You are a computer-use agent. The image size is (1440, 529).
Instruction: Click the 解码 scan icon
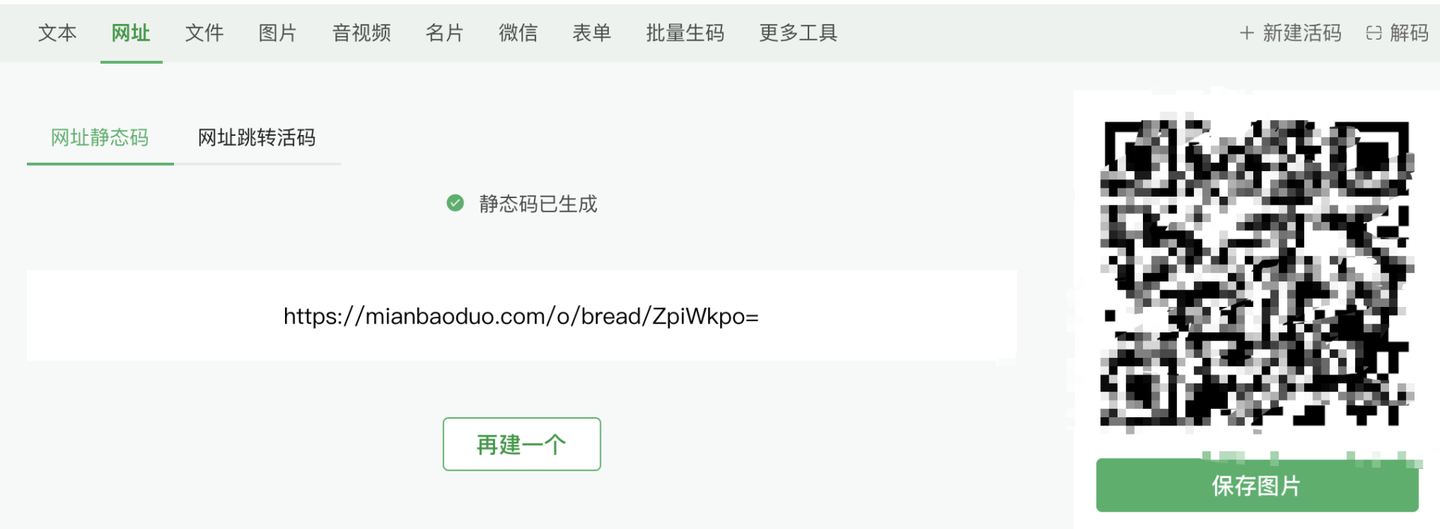coord(1374,33)
